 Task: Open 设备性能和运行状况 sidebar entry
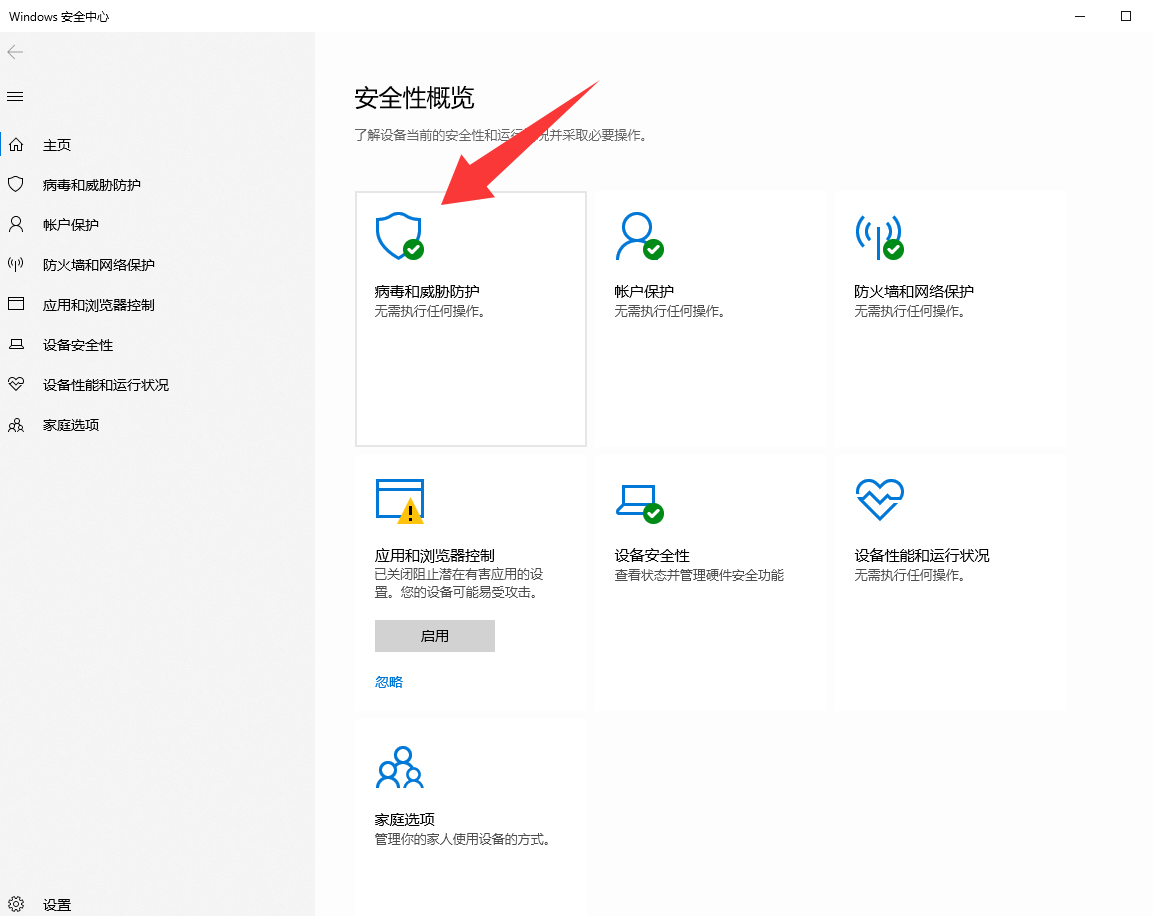pos(106,385)
